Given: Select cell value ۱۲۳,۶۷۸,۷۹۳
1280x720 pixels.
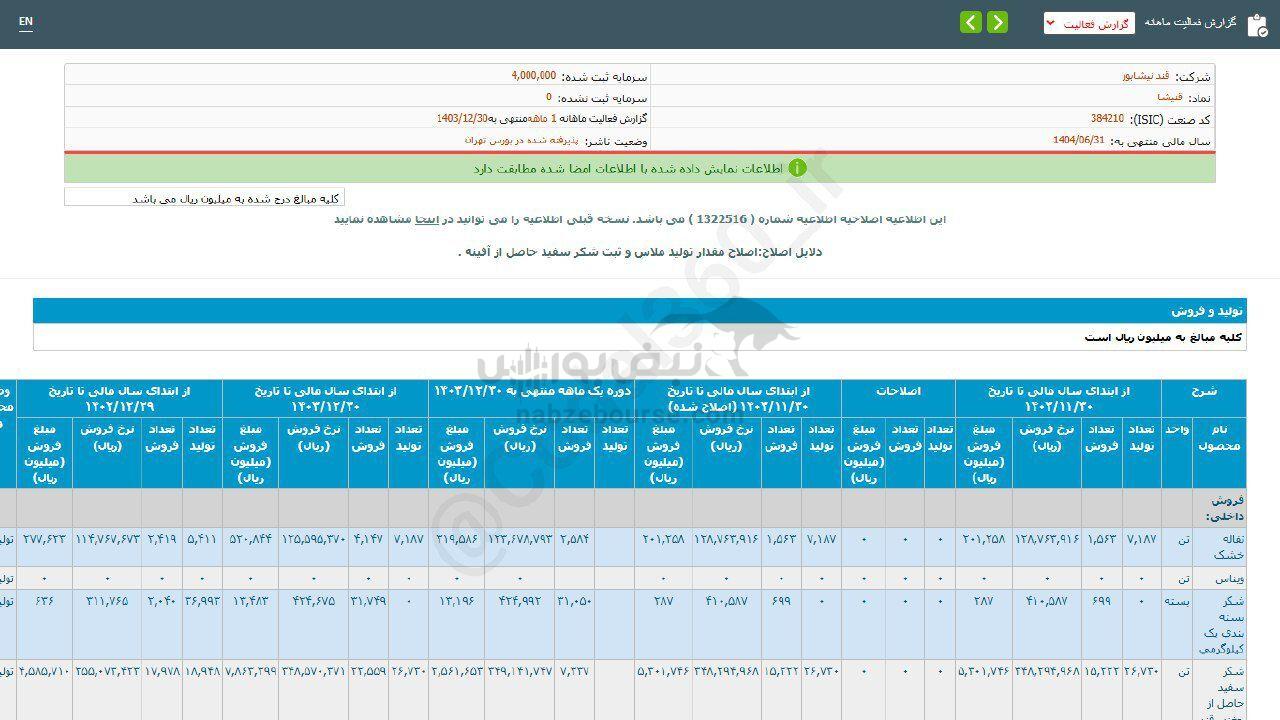Looking at the screenshot, I should (x=521, y=538).
